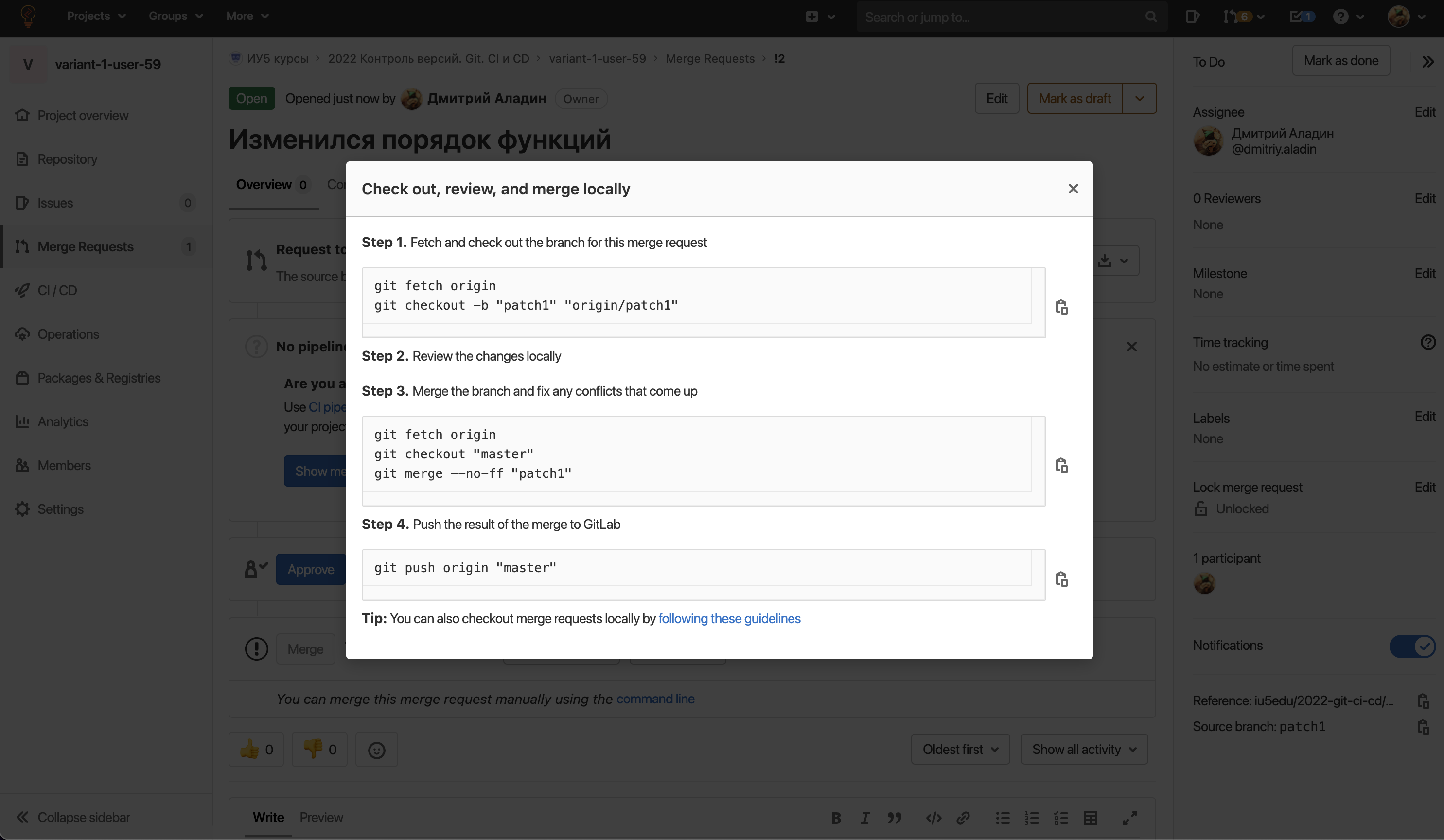The image size is (1444, 840).
Task: Copy the Step 3 merge commands
Action: [1061, 465]
